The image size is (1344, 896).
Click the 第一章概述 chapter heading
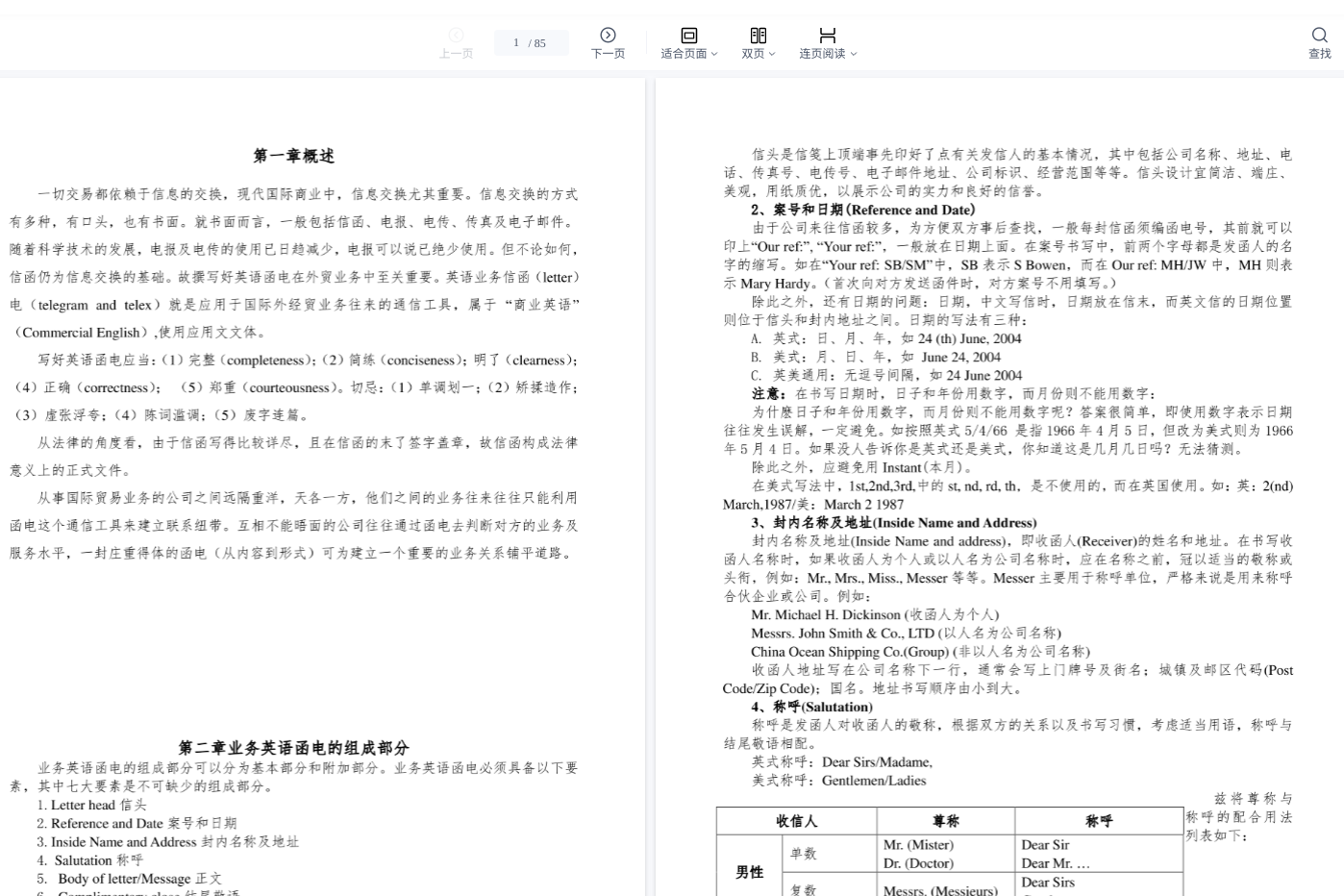point(293,156)
